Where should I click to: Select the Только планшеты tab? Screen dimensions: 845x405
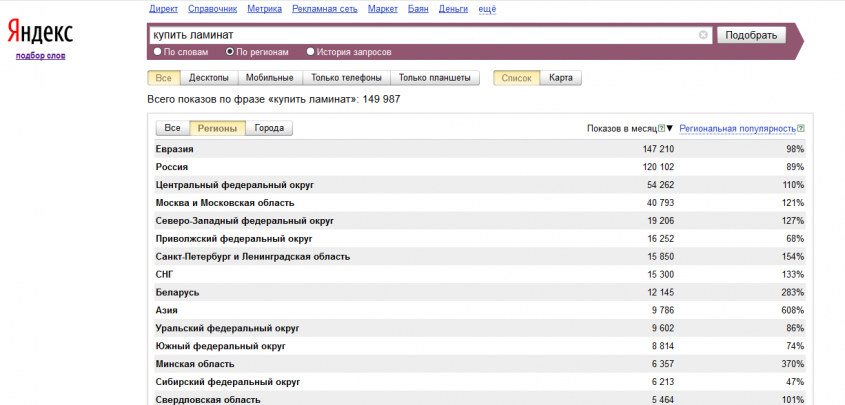coord(435,77)
